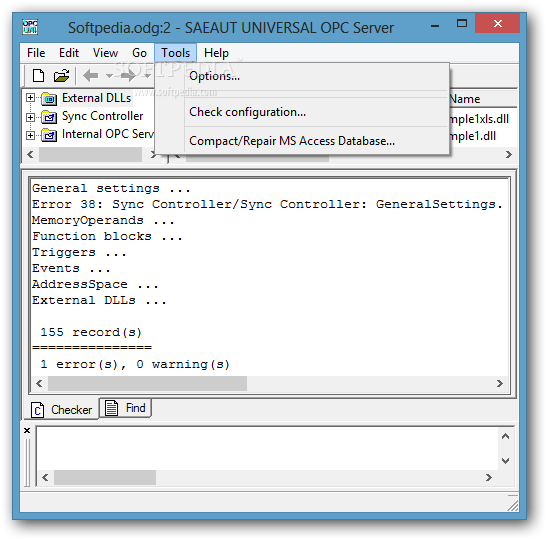Select the list entry ending mple1.dll
Viewport: 547px width, 540px height.
pyautogui.click(x=473, y=136)
